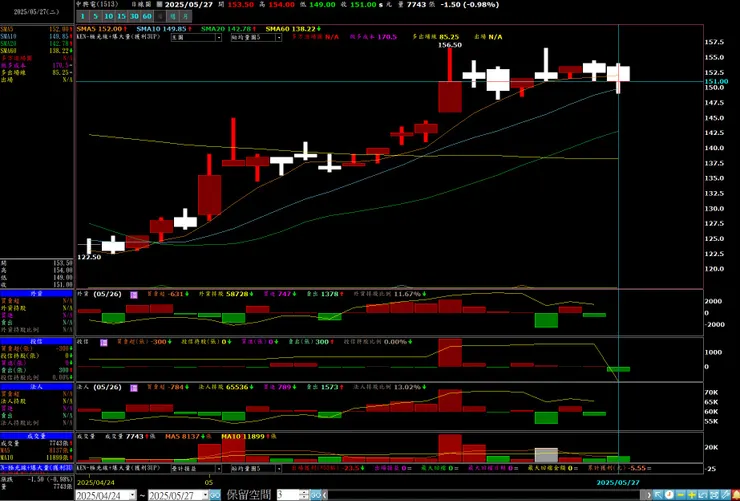Open the top 始均量圖5 dropdown

[x=256, y=37]
